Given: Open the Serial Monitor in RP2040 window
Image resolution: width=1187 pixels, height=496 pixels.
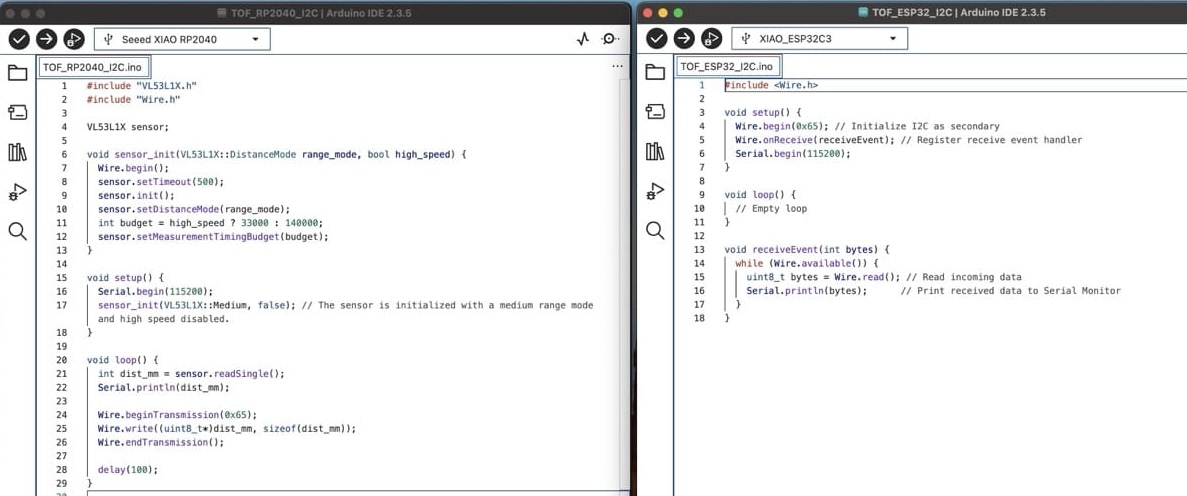Looking at the screenshot, I should (x=610, y=39).
